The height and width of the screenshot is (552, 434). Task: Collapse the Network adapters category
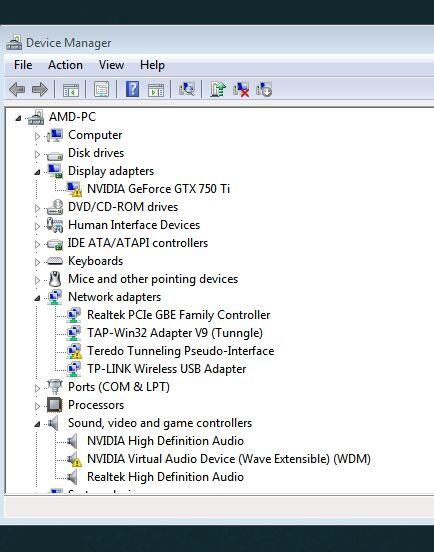click(x=37, y=298)
